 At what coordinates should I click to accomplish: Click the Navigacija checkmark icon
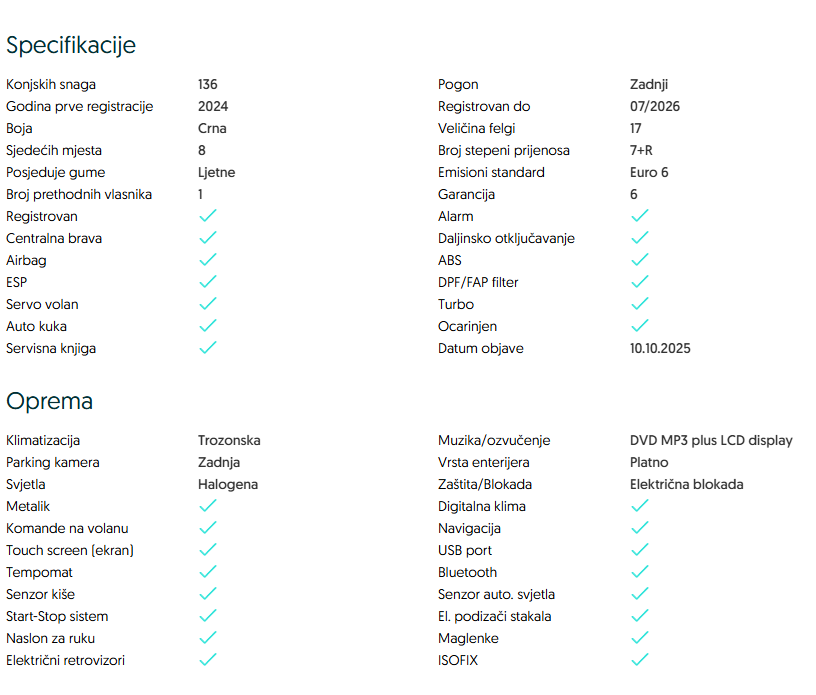[x=640, y=528]
